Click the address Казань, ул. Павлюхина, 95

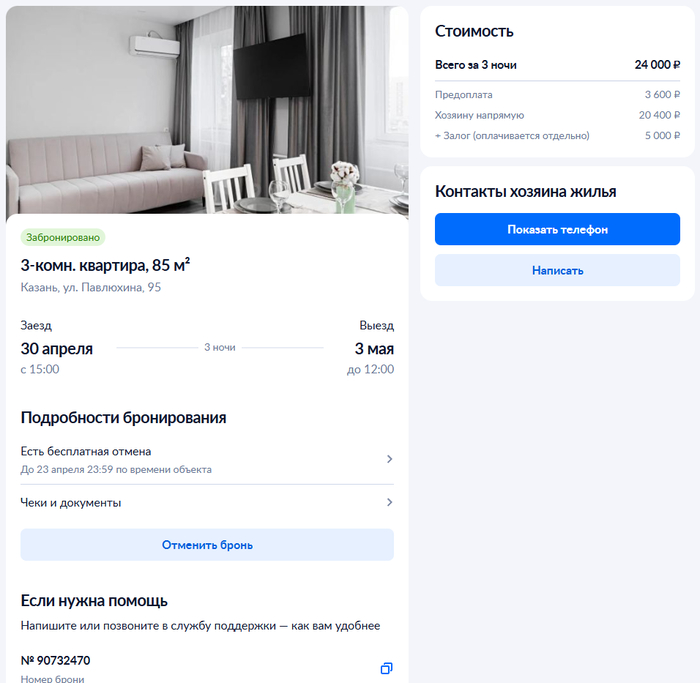click(91, 287)
